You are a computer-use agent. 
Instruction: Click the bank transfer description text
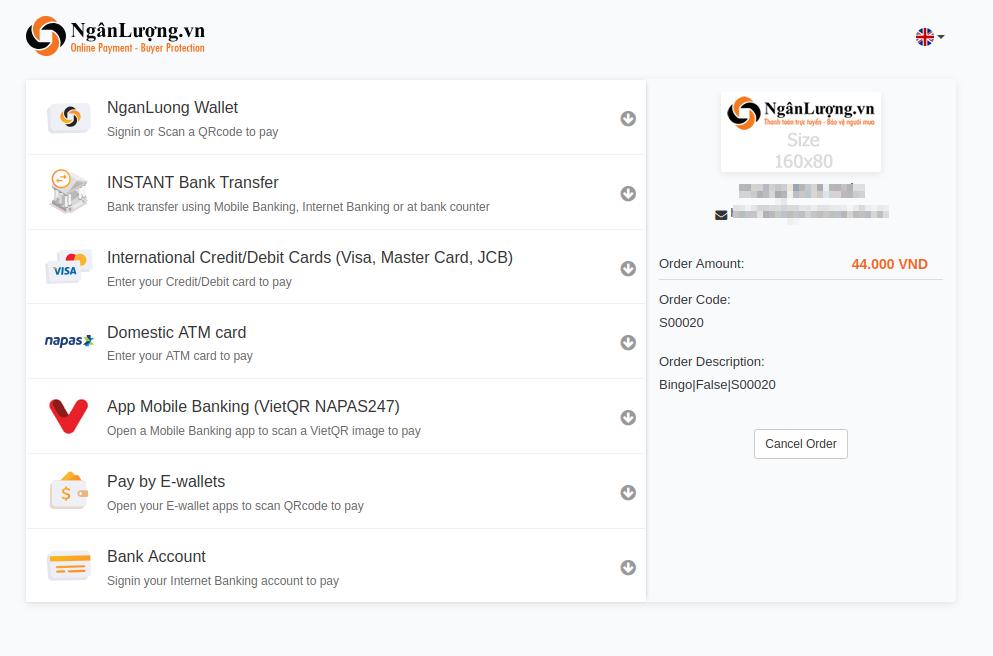pyautogui.click(x=298, y=207)
